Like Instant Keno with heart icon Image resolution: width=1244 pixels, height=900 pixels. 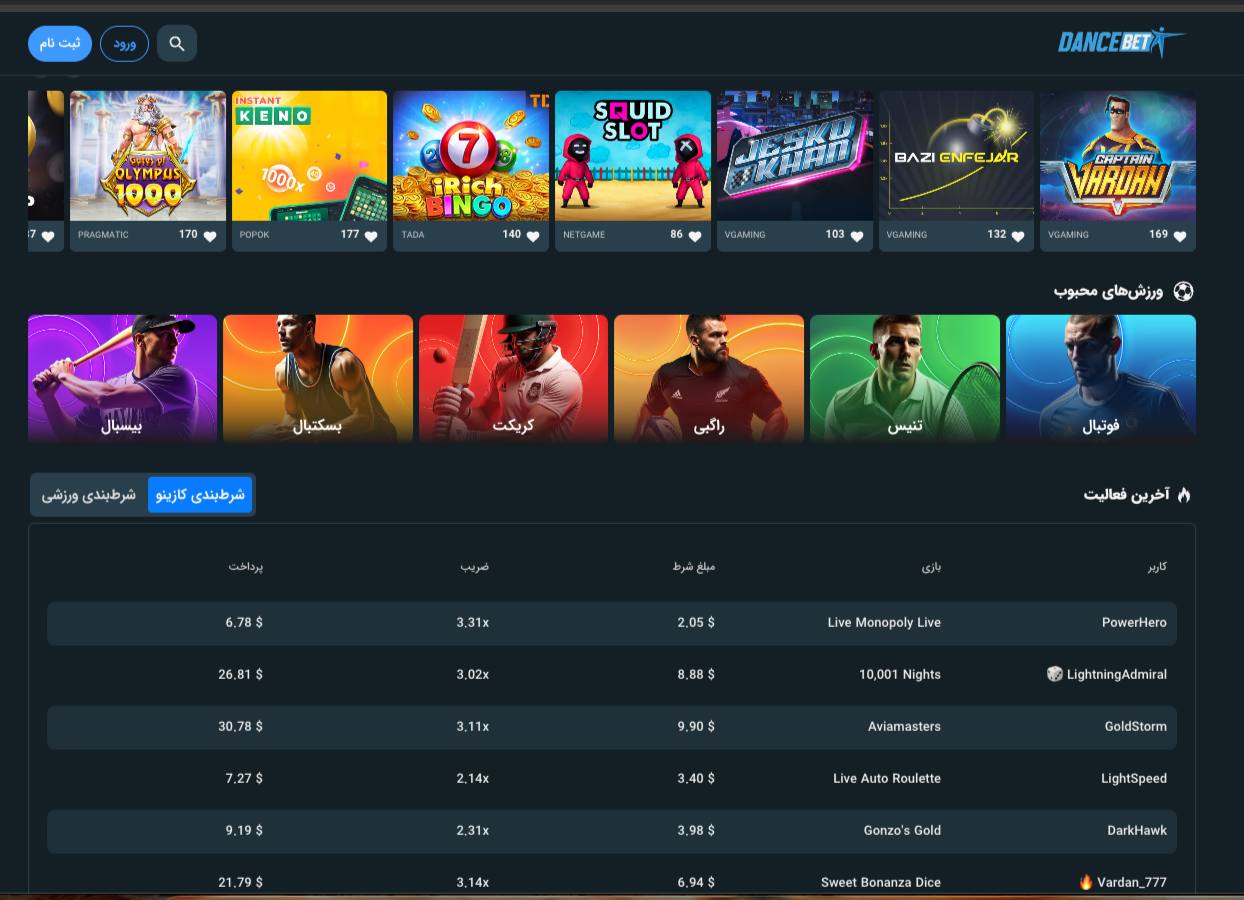pos(371,236)
